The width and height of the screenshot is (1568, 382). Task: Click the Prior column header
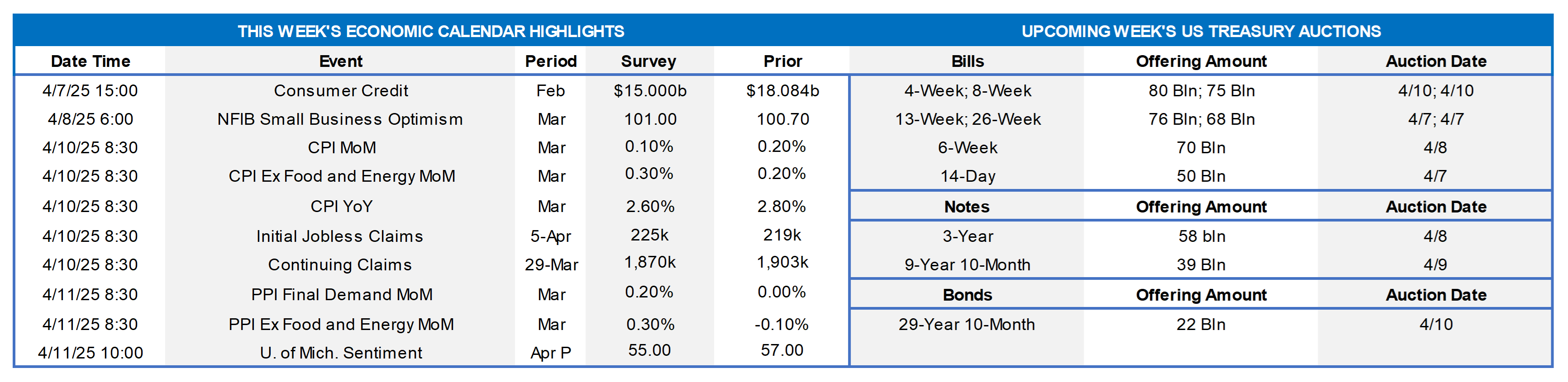coord(782,61)
